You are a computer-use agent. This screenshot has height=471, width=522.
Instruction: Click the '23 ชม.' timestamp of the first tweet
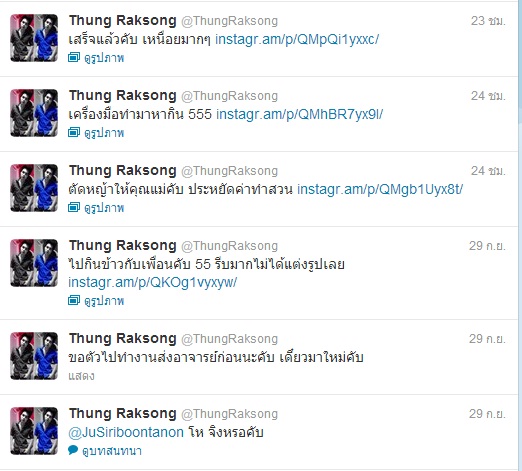[x=488, y=21]
